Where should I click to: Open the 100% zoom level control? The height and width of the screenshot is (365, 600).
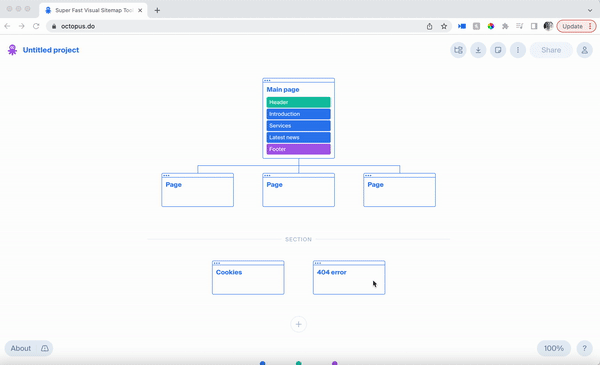tap(554, 348)
